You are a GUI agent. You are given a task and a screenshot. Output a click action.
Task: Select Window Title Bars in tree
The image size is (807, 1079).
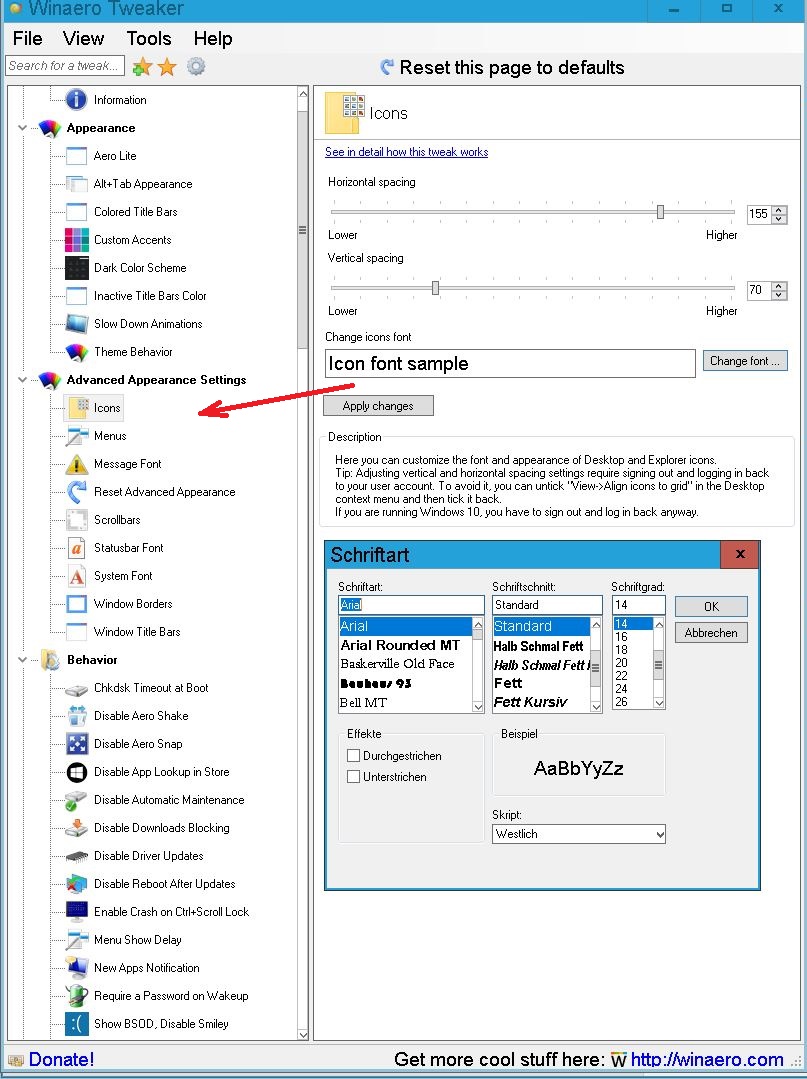click(x=137, y=632)
